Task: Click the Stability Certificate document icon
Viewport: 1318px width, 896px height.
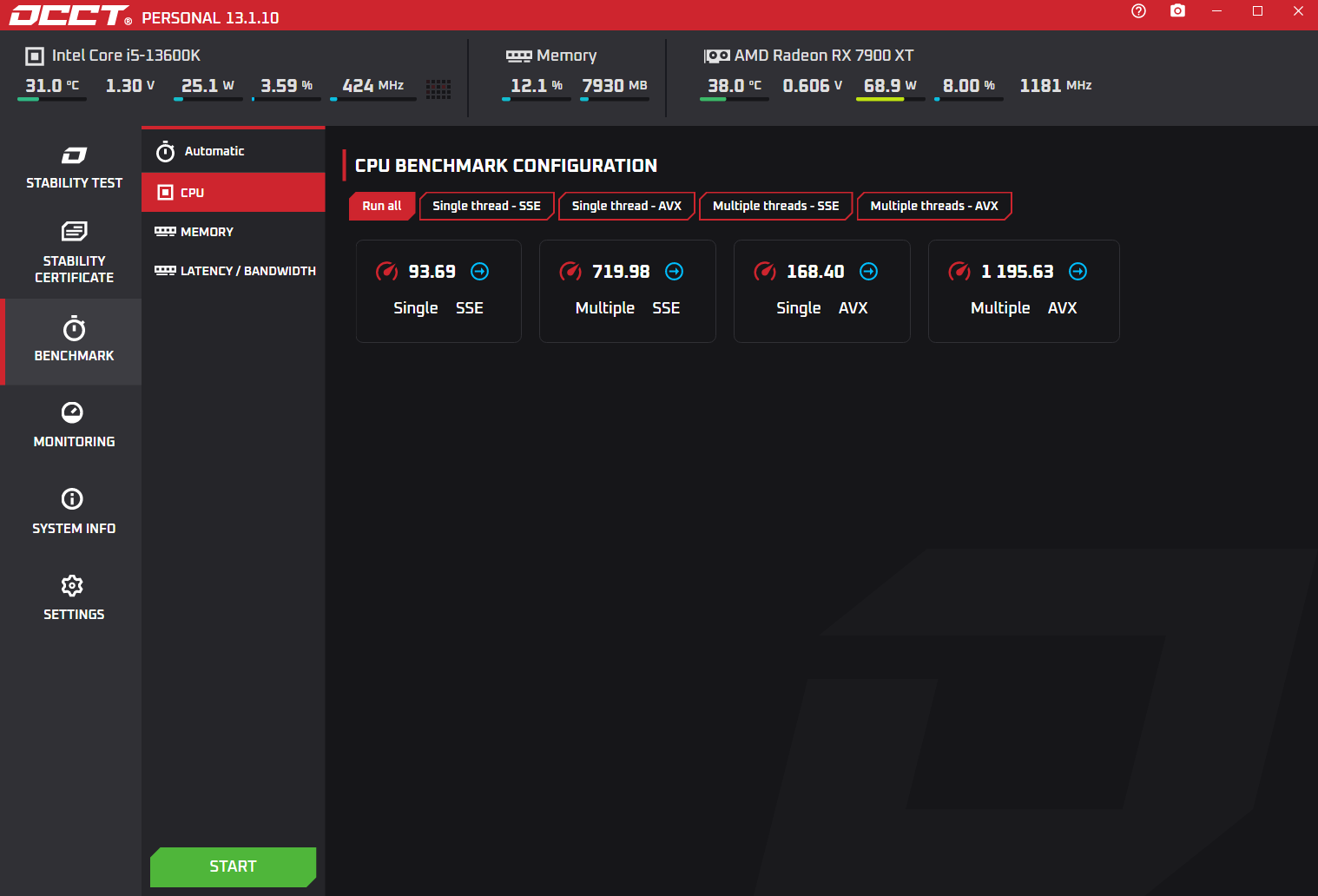Action: tap(74, 232)
